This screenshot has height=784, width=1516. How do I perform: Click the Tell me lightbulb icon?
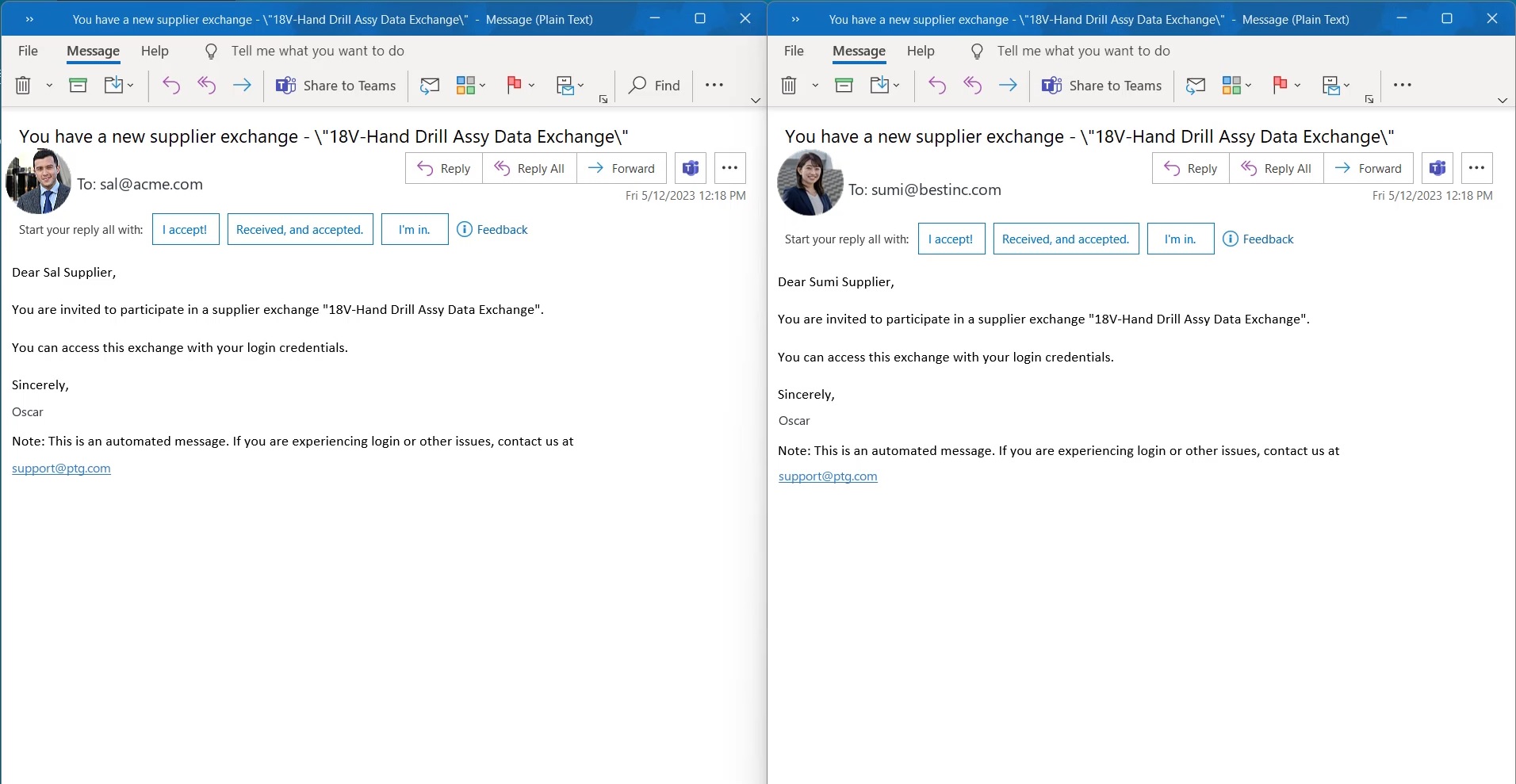pos(209,51)
